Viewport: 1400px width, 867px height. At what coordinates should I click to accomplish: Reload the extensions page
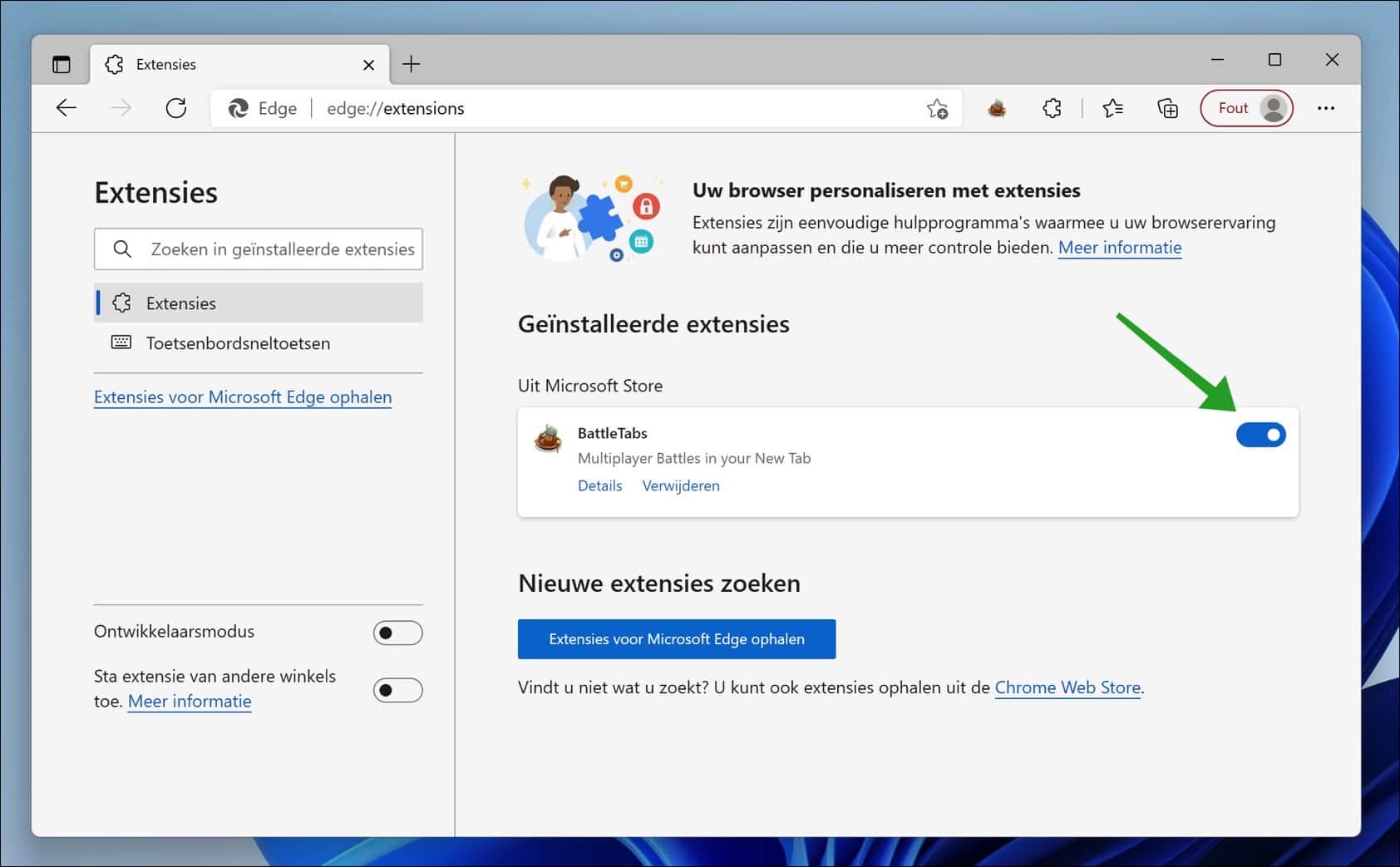[176, 108]
